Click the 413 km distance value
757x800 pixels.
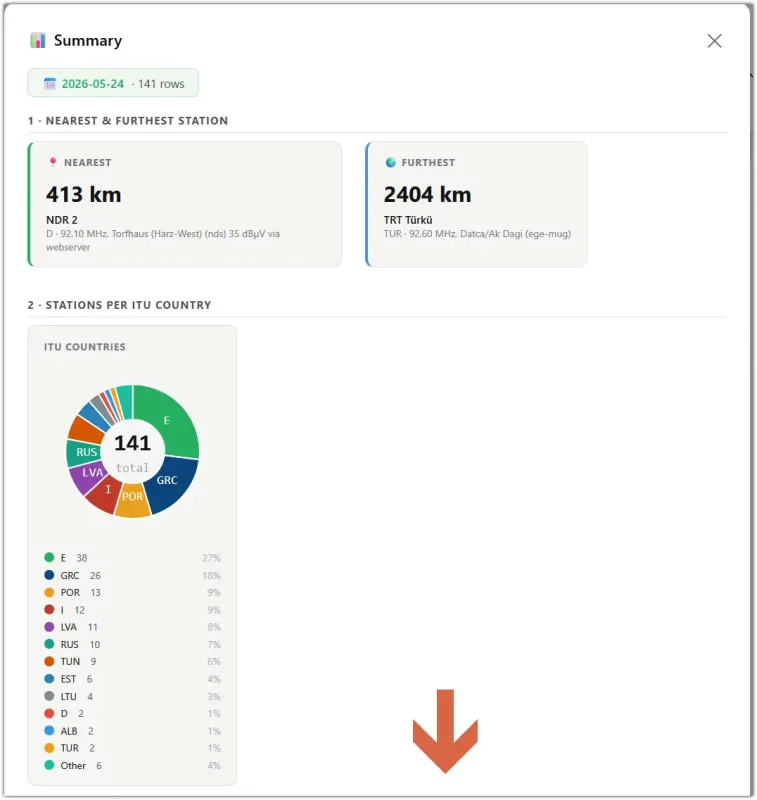(84, 194)
